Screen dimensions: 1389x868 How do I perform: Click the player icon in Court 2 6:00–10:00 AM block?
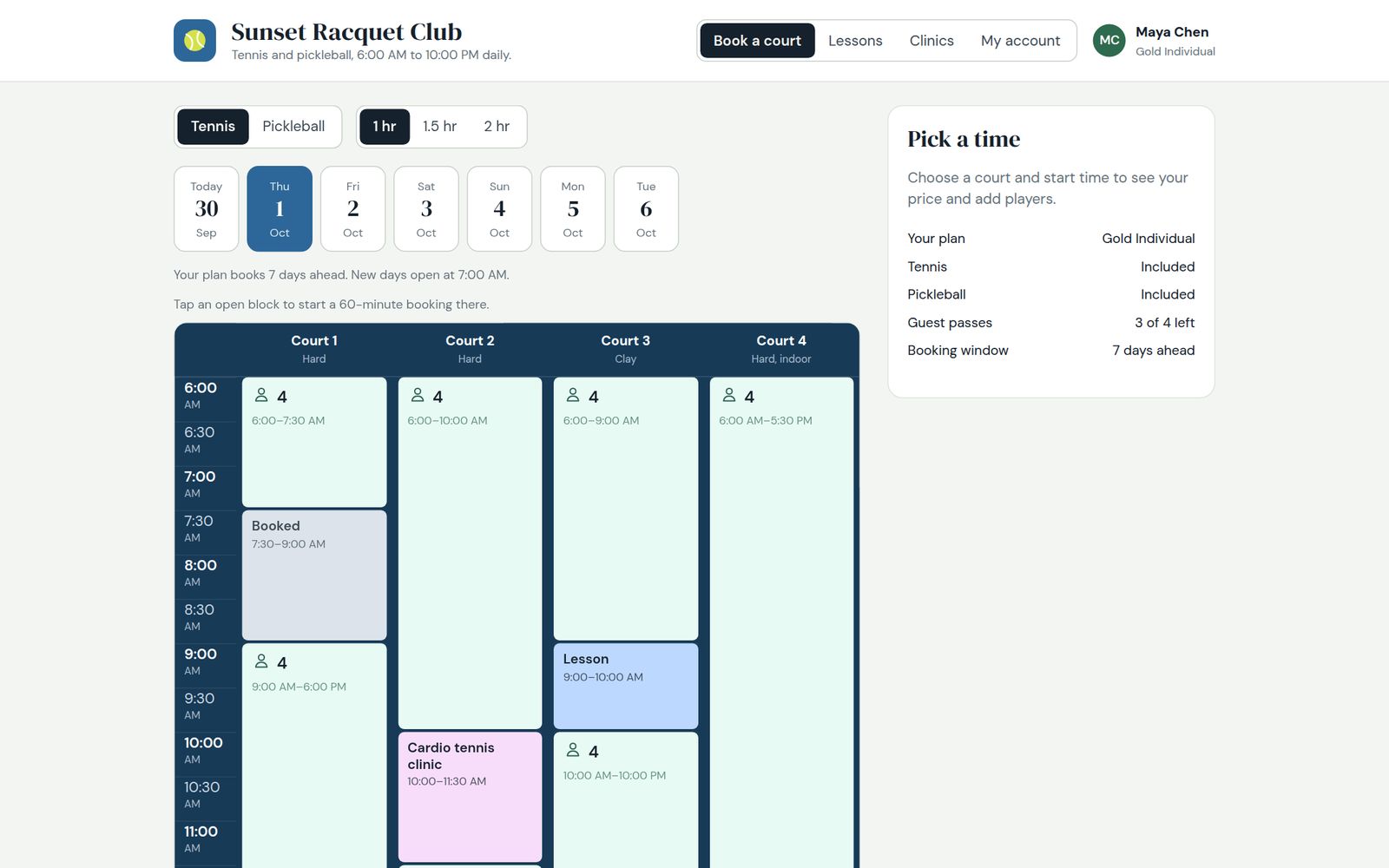418,395
